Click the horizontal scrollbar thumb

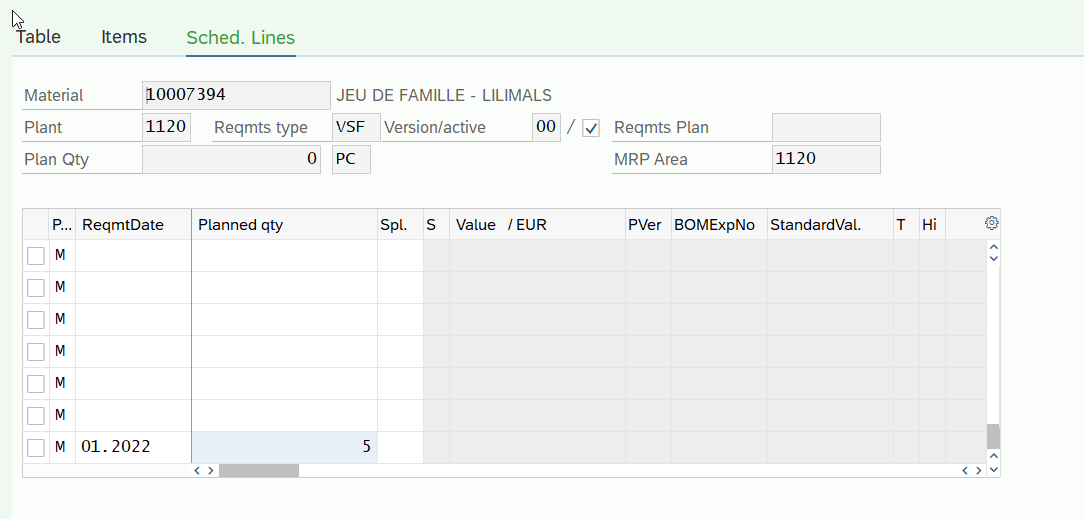click(259, 471)
